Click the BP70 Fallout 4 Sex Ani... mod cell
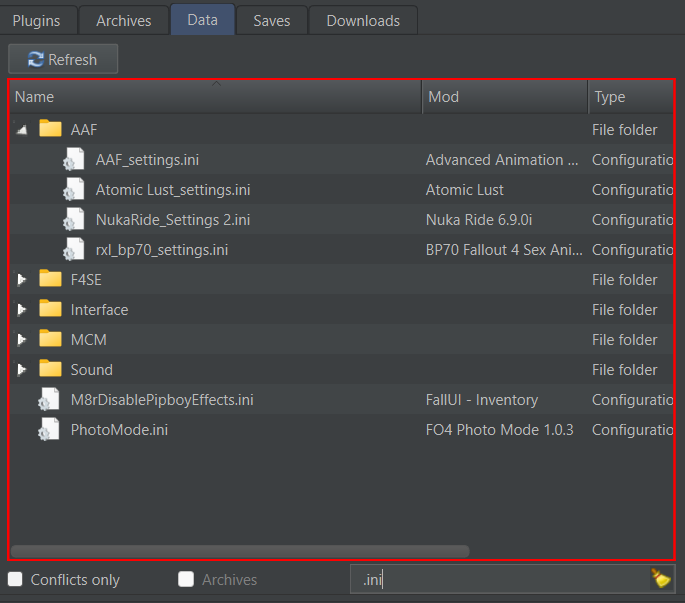 click(x=504, y=250)
